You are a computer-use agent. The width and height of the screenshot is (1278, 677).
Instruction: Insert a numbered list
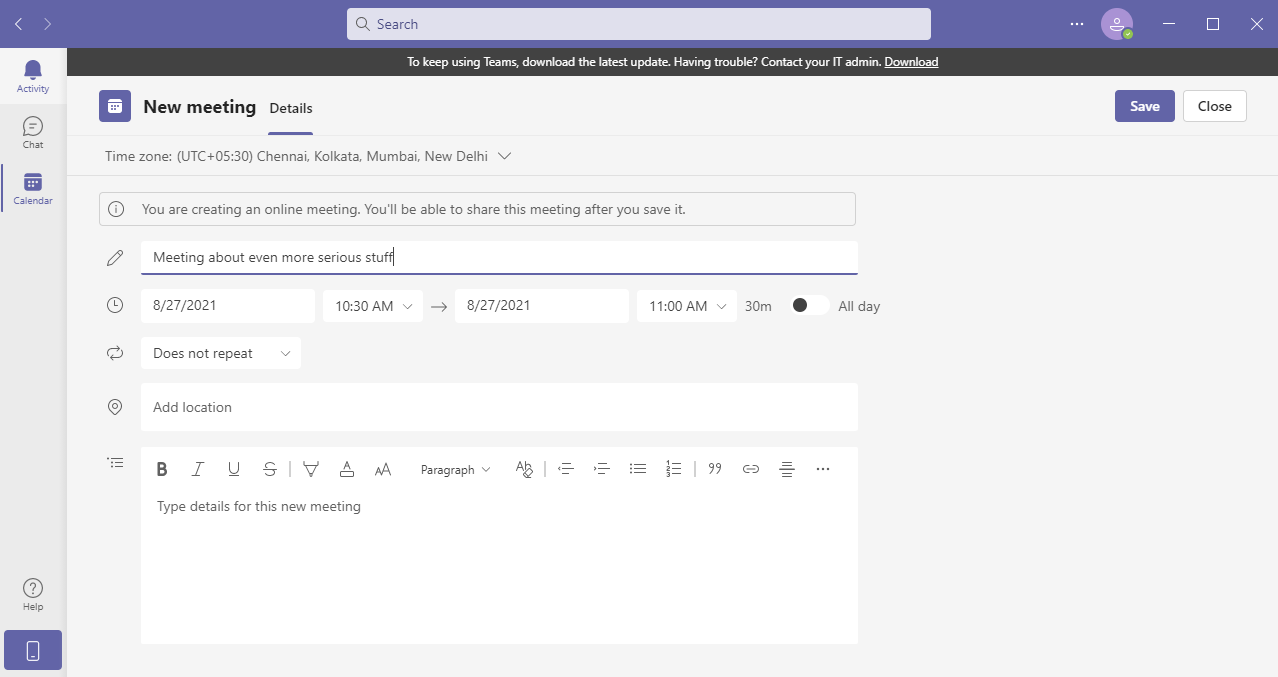(673, 469)
